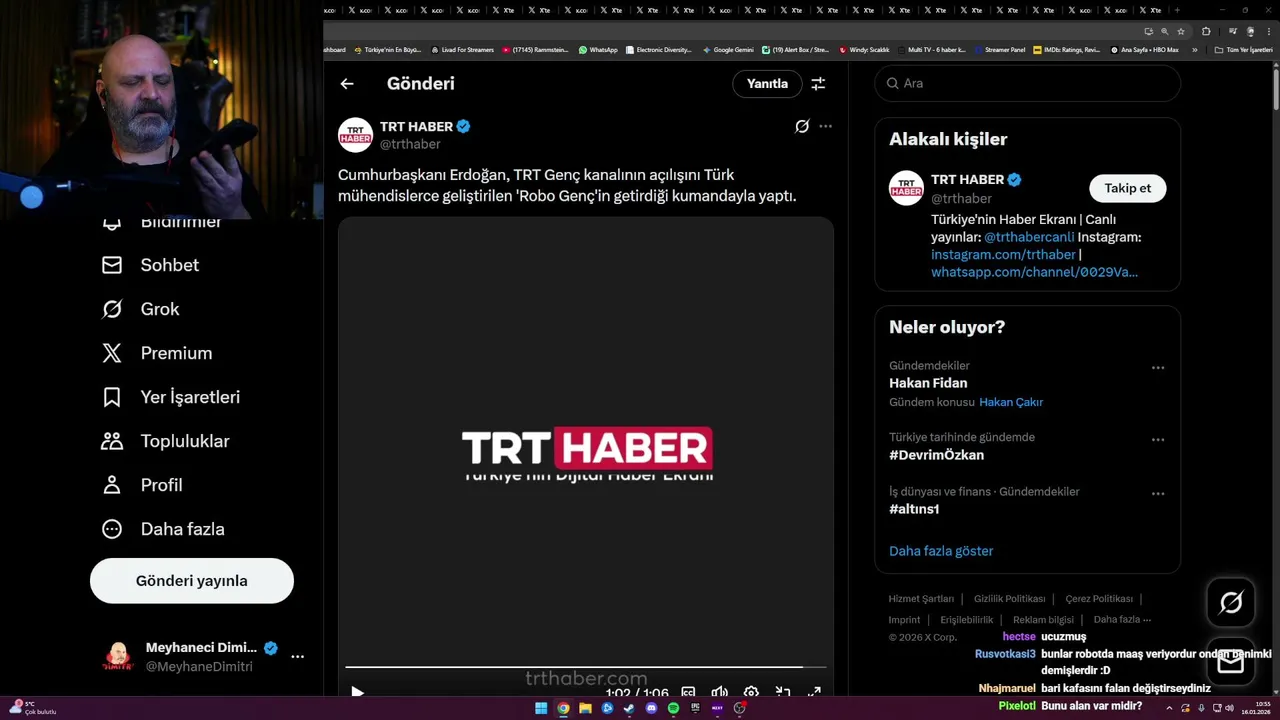The height and width of the screenshot is (720, 1280).
Task: Open Discord from the taskbar
Action: [x=651, y=708]
